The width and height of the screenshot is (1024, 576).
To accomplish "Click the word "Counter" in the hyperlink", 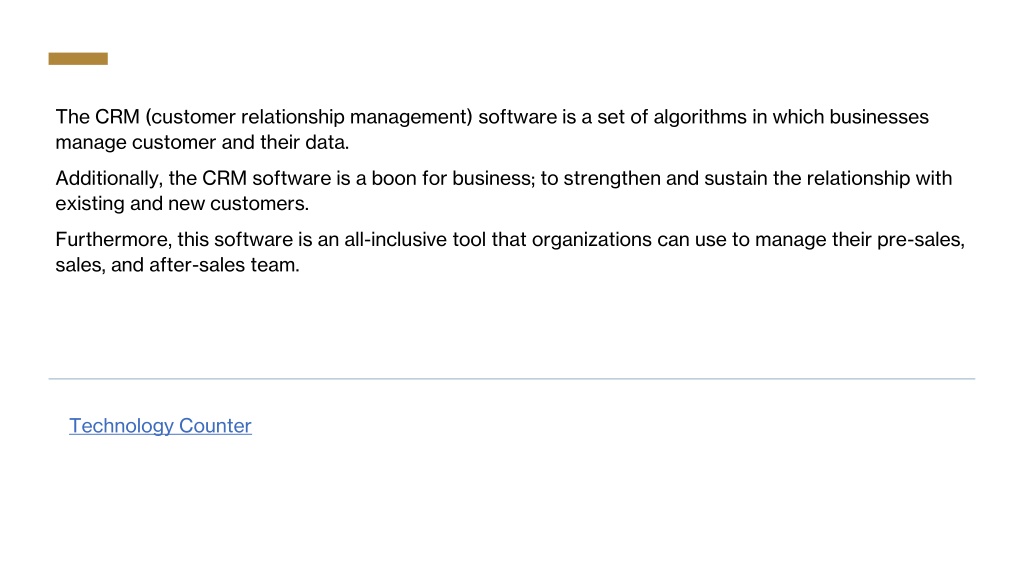I will 215,426.
